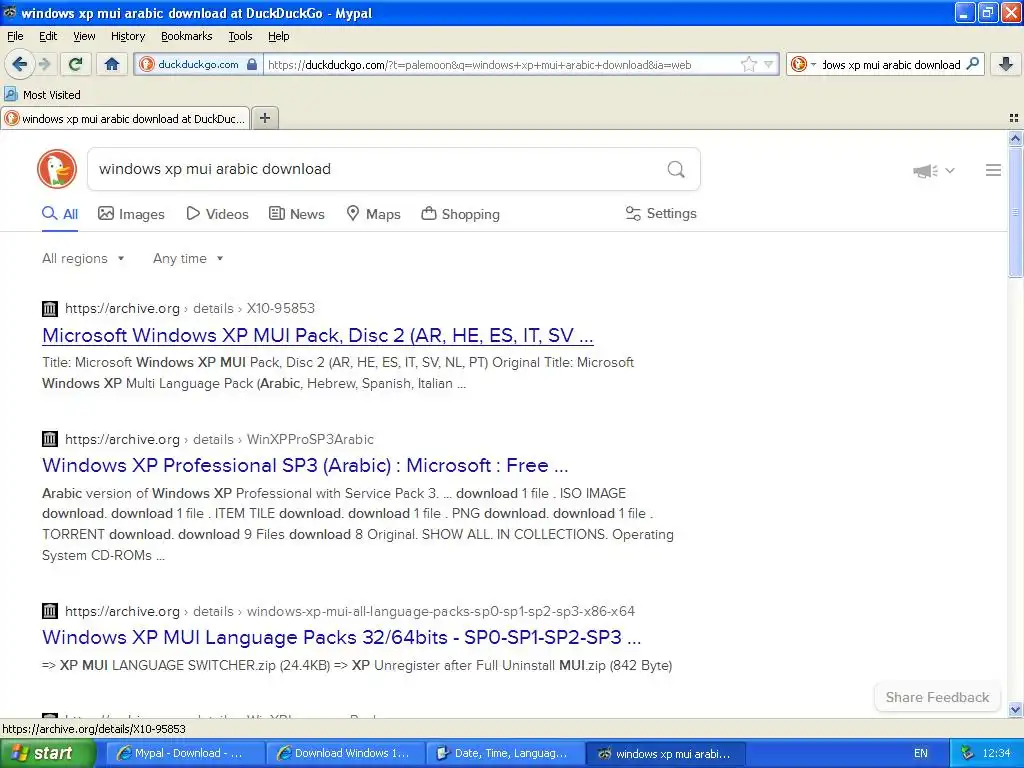The width and height of the screenshot is (1024, 768).
Task: Click the 12:34 taskbar clock
Action: click(x=997, y=754)
